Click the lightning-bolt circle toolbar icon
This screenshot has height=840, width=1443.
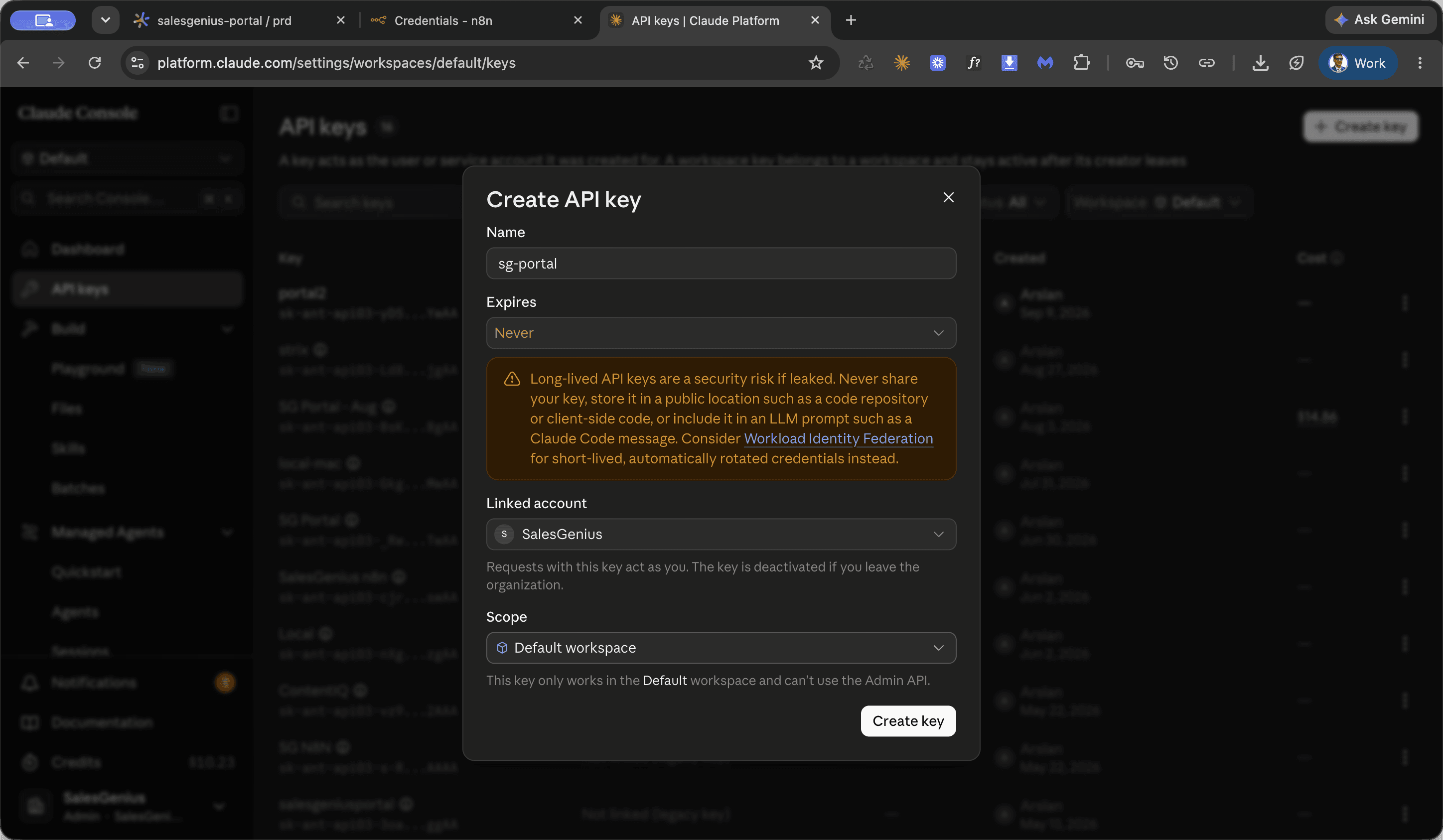click(x=1296, y=63)
